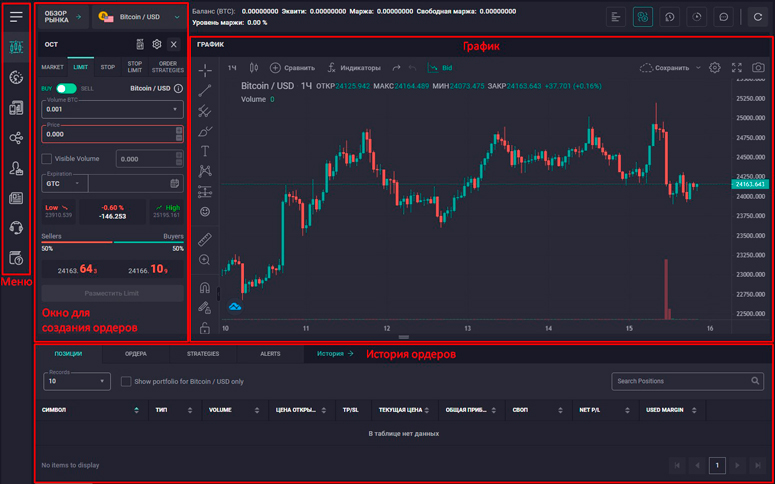
Task: Open the Fibonacci pitchfork tool
Action: [205, 111]
